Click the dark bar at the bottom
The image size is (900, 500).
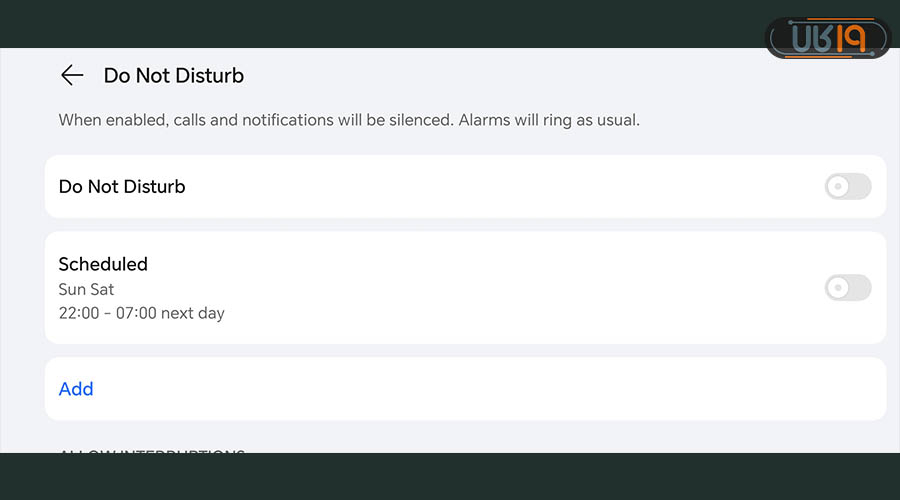click(x=450, y=478)
